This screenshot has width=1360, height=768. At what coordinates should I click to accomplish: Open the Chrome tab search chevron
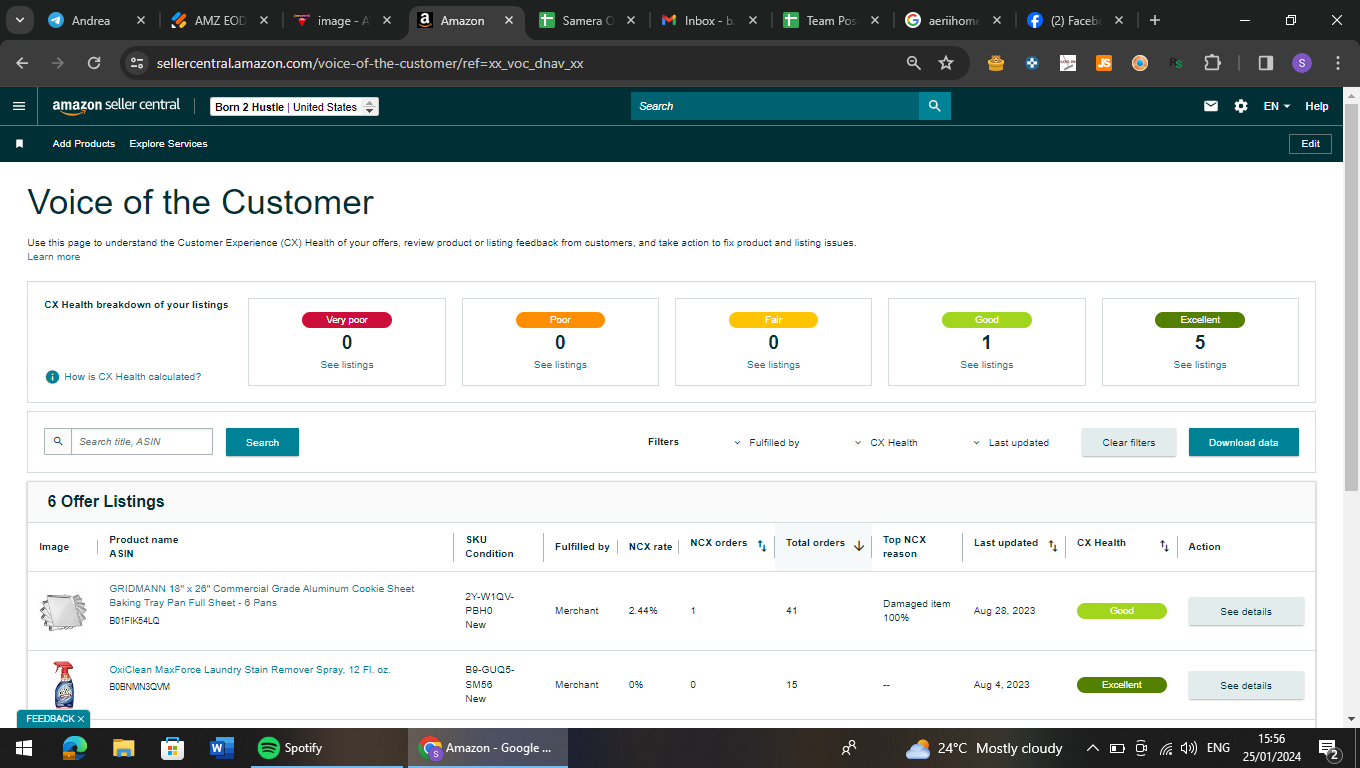19,20
